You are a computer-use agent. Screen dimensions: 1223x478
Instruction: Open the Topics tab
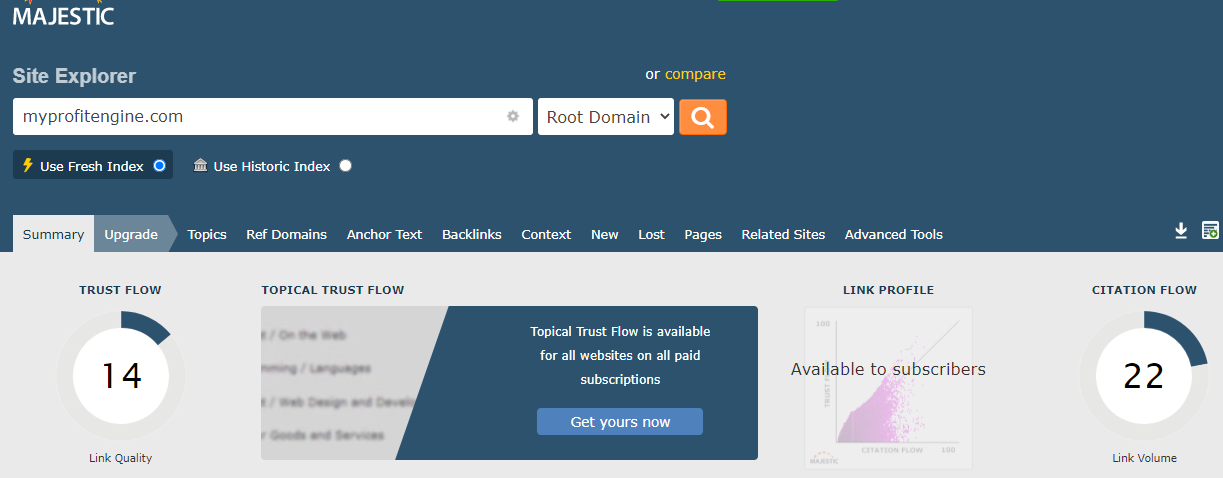pyautogui.click(x=207, y=234)
